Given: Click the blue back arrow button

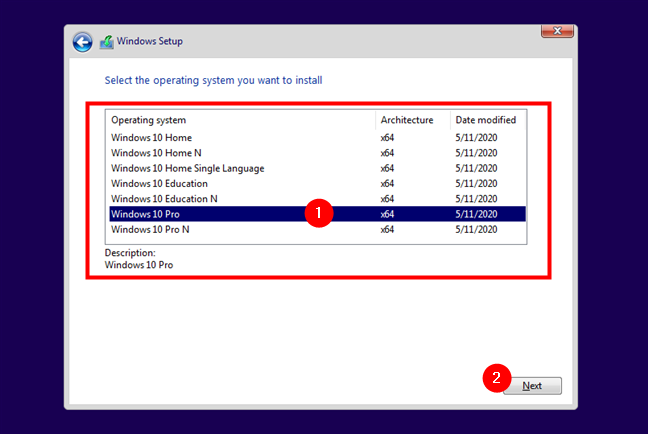Looking at the screenshot, I should 83,42.
